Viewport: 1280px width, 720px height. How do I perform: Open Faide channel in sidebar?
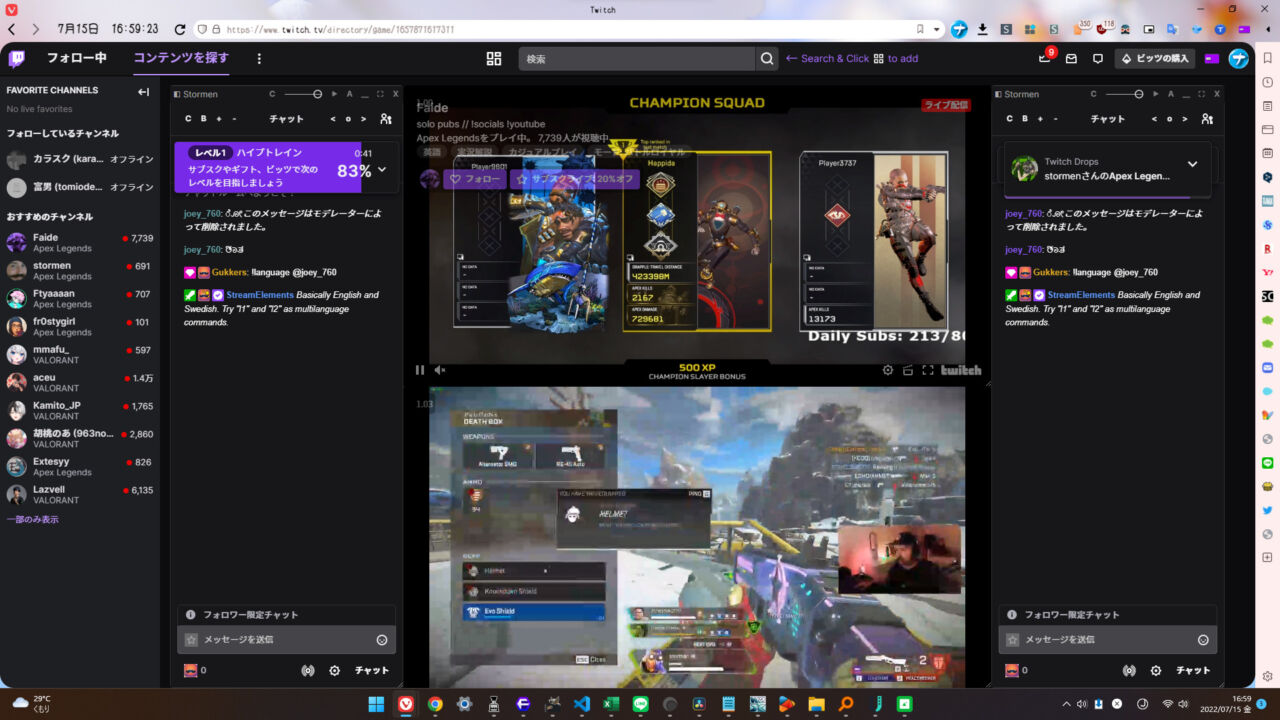[80, 243]
